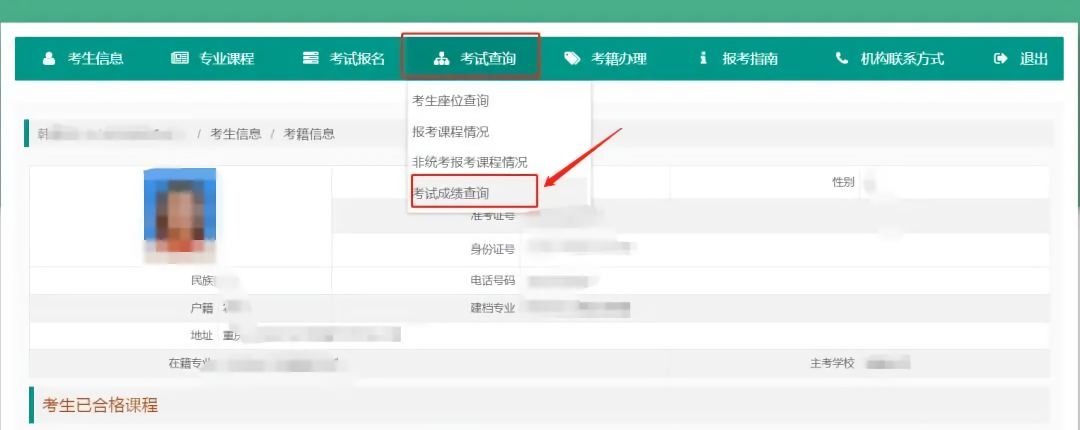
Task: Select 非统考报考课程情况 from the dropdown
Action: (470, 163)
